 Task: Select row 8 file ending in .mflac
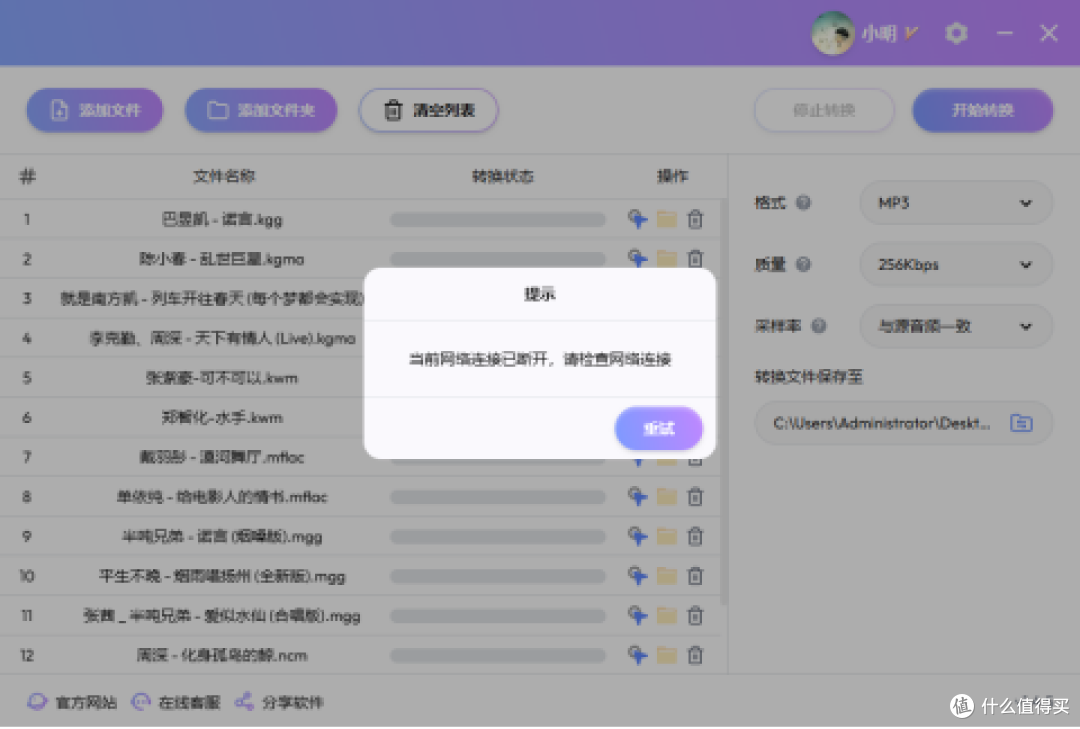click(222, 497)
